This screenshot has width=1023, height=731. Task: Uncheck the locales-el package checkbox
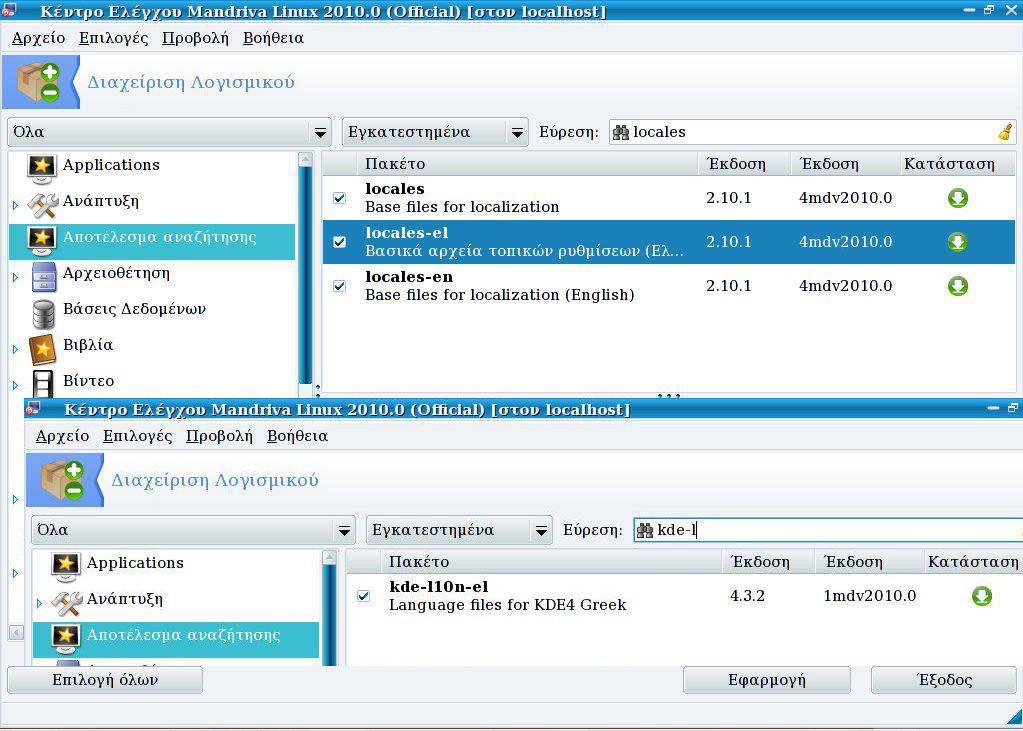point(339,242)
